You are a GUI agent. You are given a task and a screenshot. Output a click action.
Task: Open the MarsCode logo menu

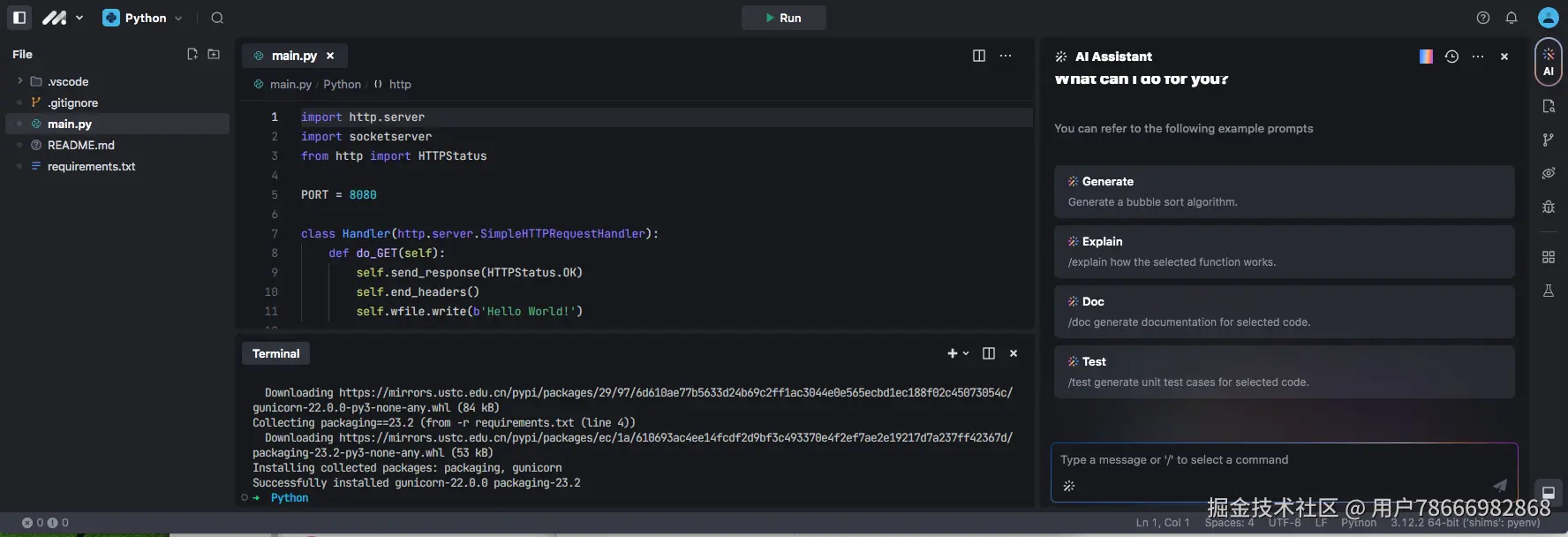62,18
